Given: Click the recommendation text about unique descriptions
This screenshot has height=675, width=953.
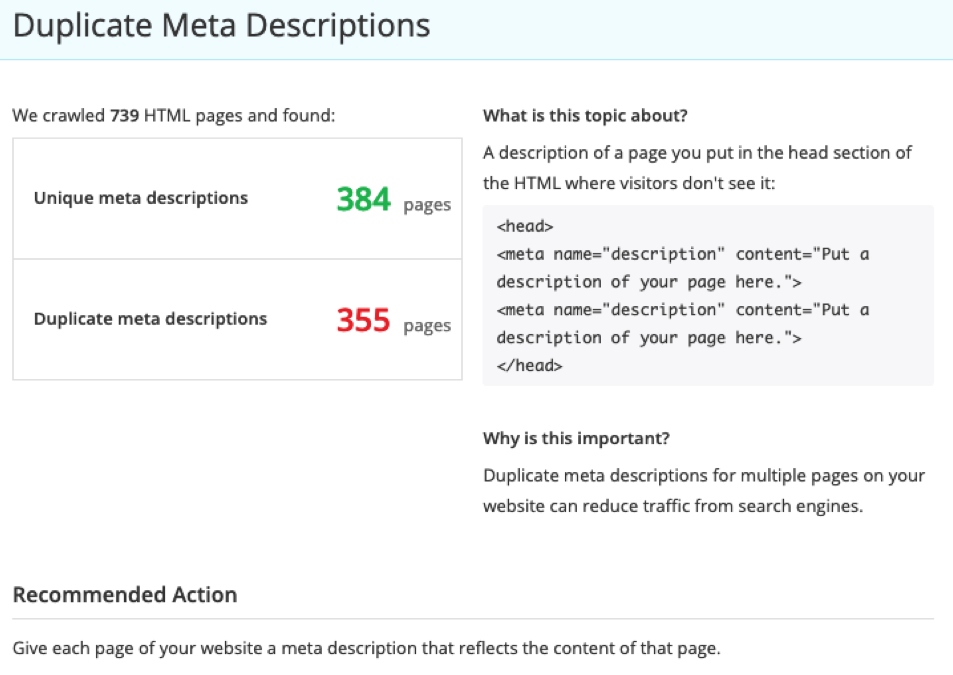Looking at the screenshot, I should pyautogui.click(x=366, y=648).
